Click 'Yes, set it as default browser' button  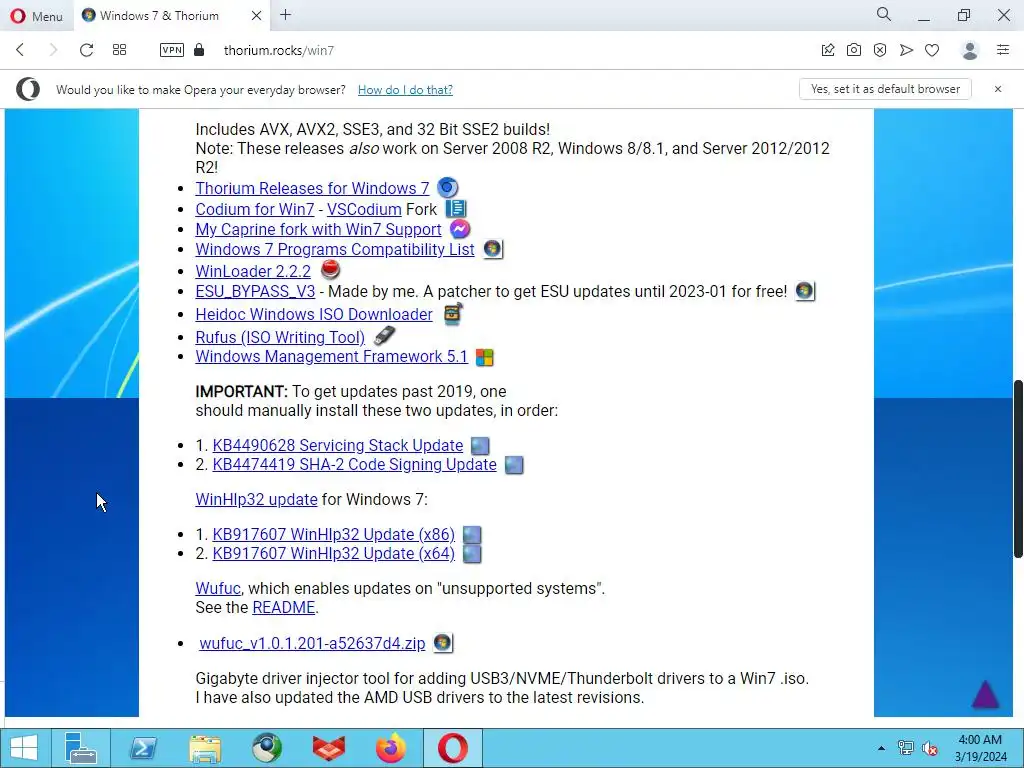pyautogui.click(x=885, y=89)
